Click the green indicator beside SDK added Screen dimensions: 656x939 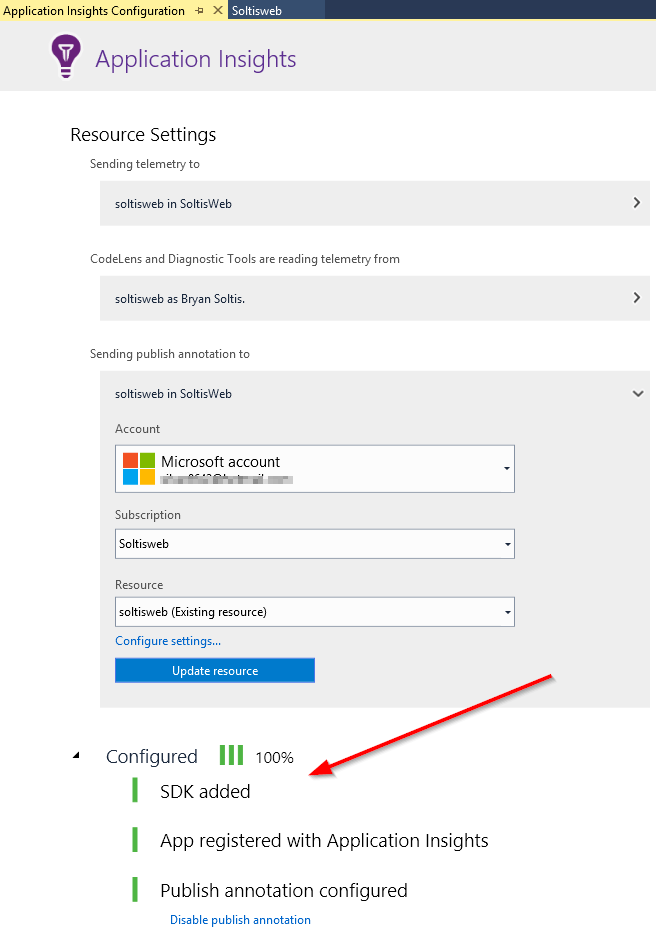[x=135, y=790]
